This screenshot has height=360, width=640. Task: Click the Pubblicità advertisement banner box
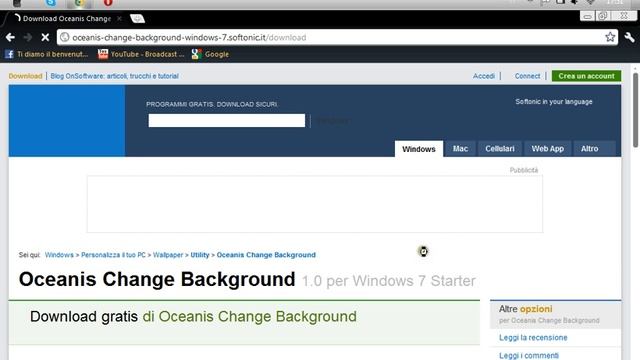pyautogui.click(x=315, y=204)
